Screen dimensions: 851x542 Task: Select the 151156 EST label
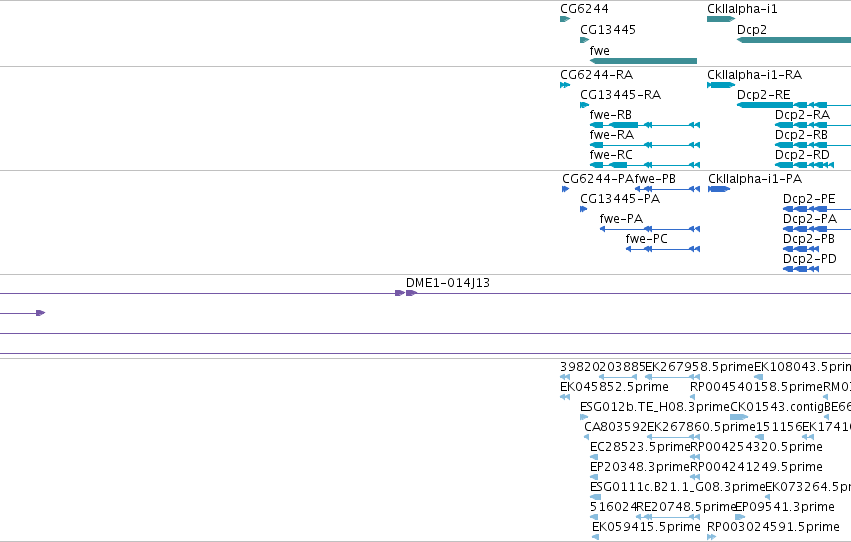pos(779,428)
